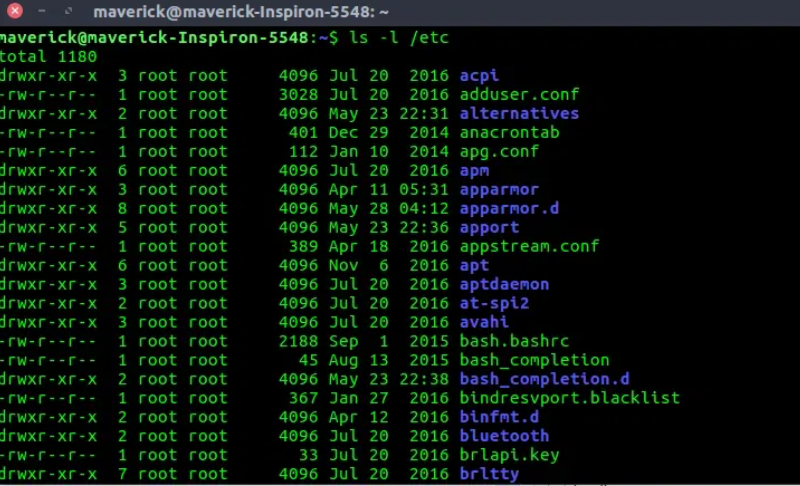The image size is (800, 486).
Task: Click the brlapi.key file name
Action: tap(509, 455)
